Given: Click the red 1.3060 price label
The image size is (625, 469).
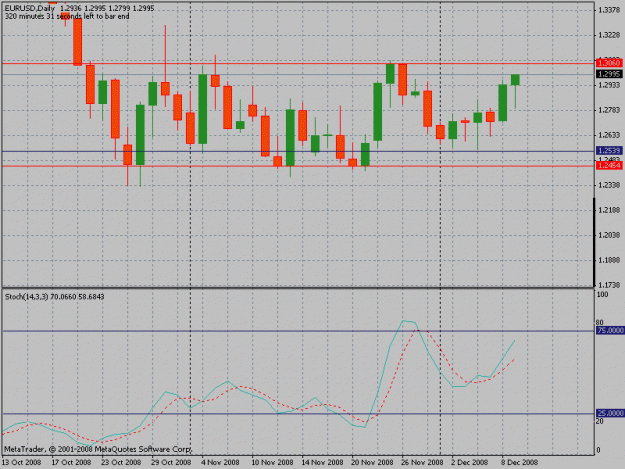Looking at the screenshot, I should click(x=609, y=63).
